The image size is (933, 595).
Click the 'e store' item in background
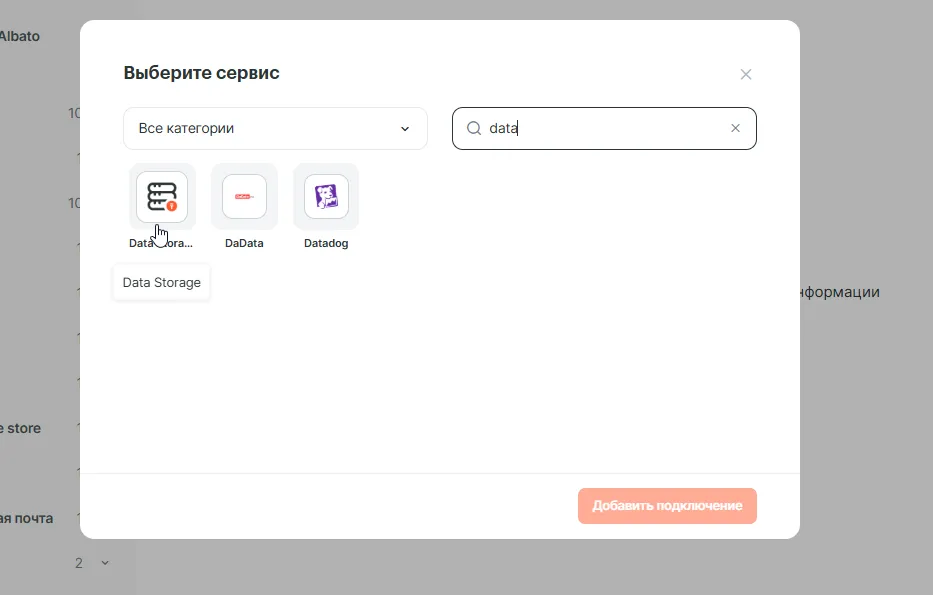[x=22, y=428]
